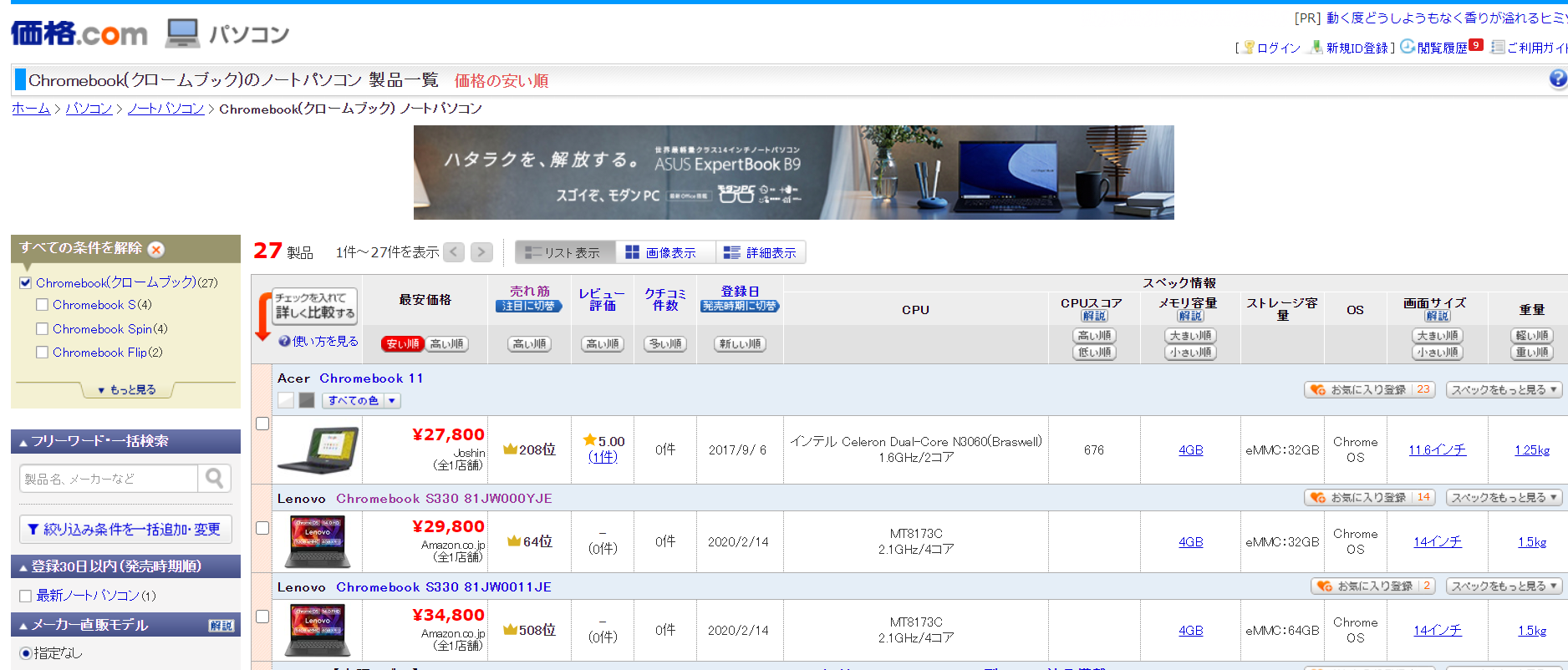Toggle the Chromebook(クロームブック) checkbox
The height and width of the screenshot is (670, 1568).
tap(25, 283)
